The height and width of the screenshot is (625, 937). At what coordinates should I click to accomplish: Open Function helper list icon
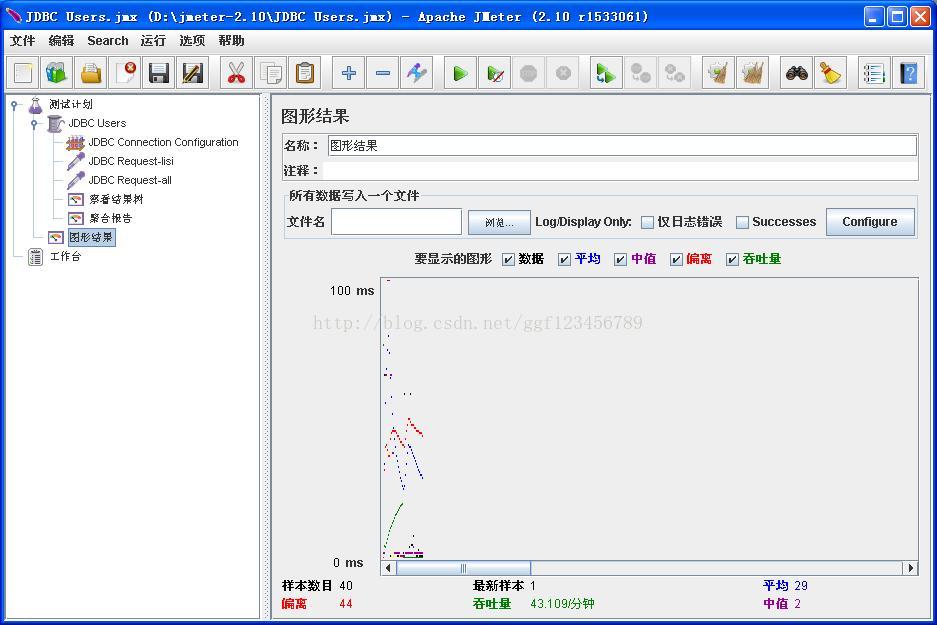(x=874, y=73)
